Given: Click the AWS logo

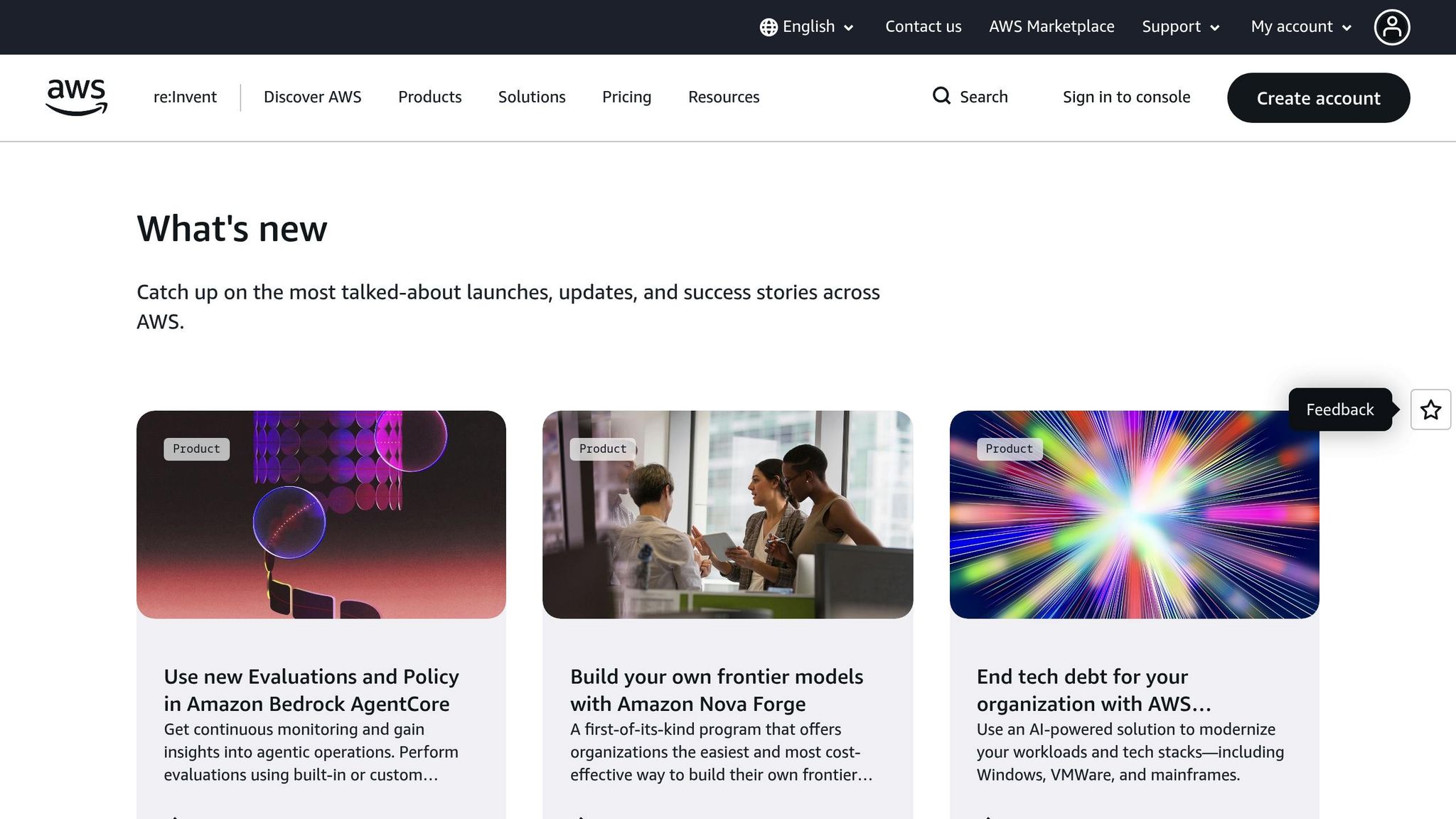Looking at the screenshot, I should coord(76,97).
